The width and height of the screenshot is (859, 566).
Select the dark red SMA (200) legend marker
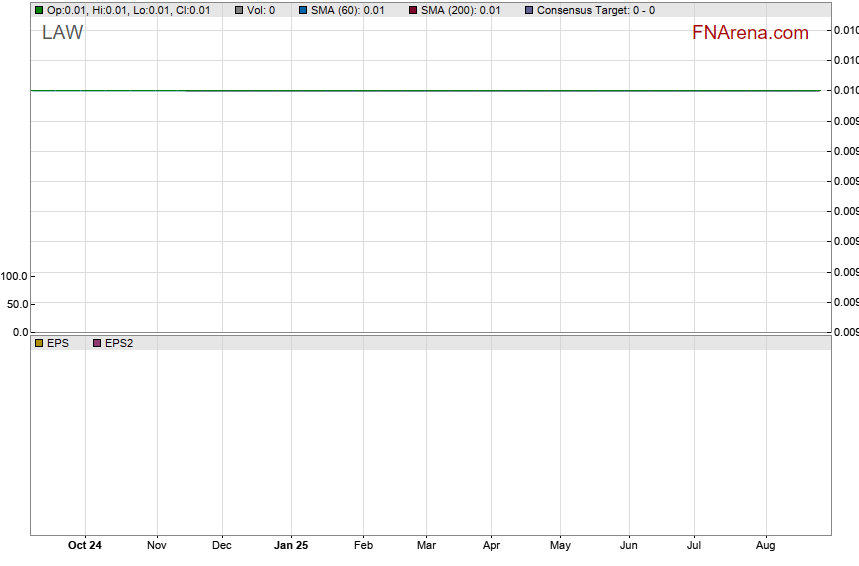point(413,10)
